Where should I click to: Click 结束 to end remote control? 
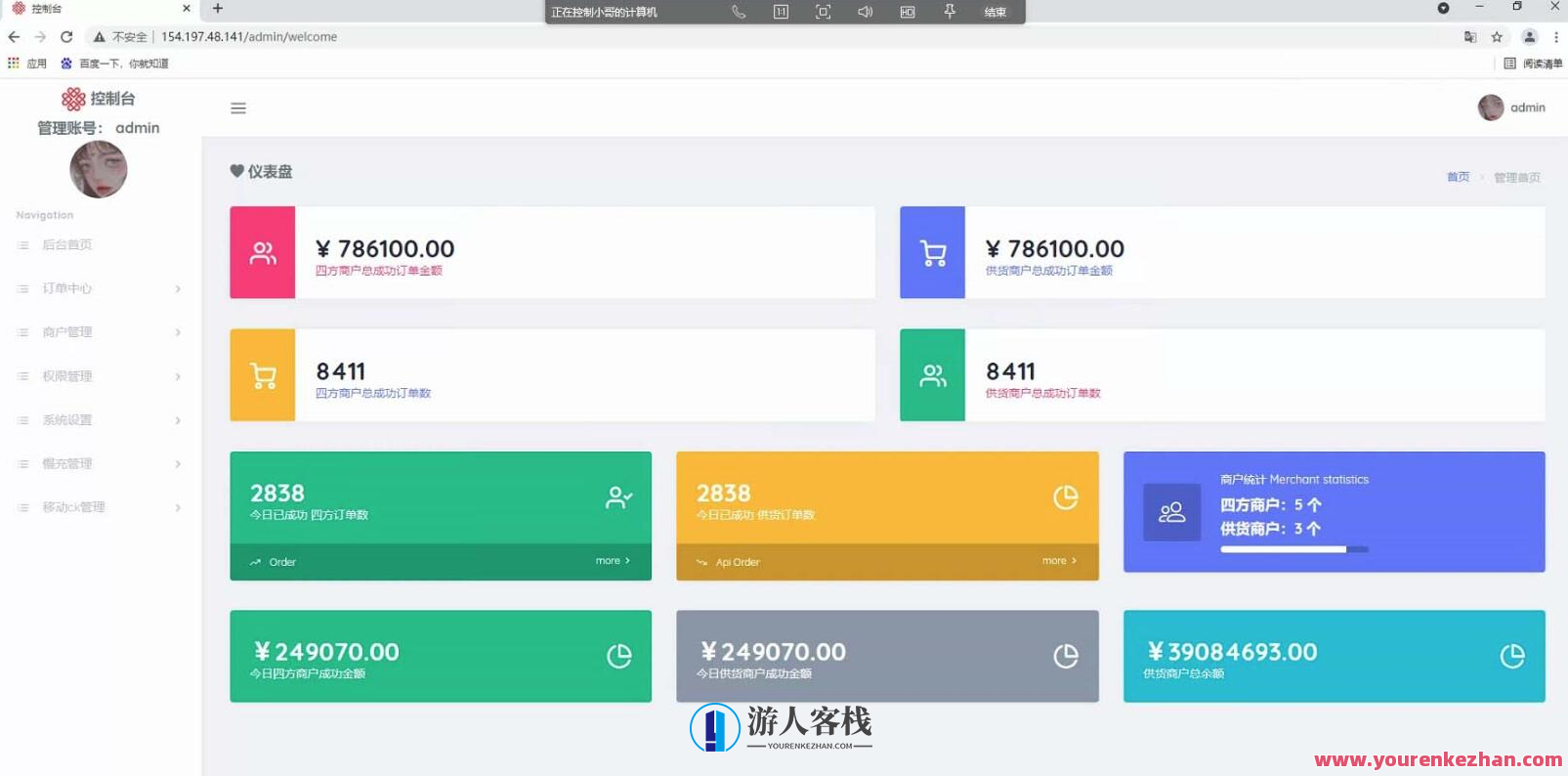pyautogui.click(x=995, y=12)
